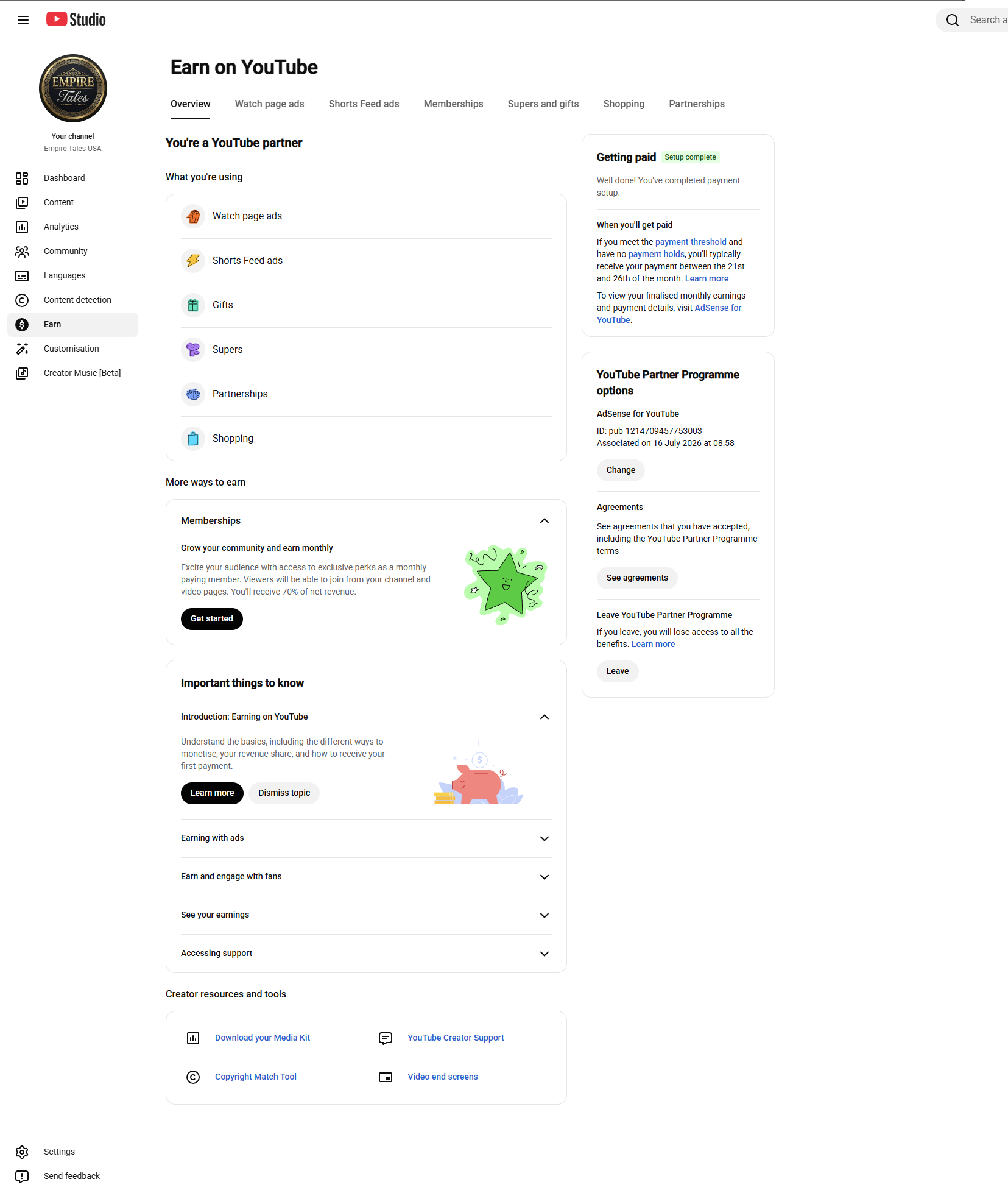Open Customisation in the sidebar

tap(72, 349)
